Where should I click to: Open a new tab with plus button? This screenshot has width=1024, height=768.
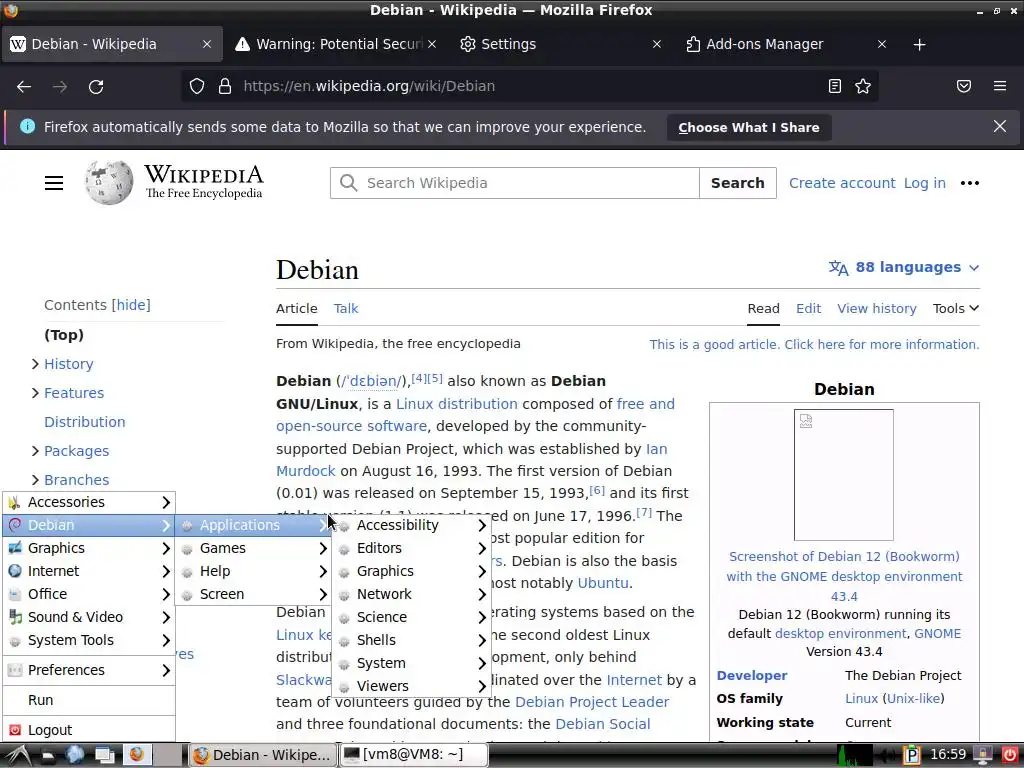pos(920,44)
